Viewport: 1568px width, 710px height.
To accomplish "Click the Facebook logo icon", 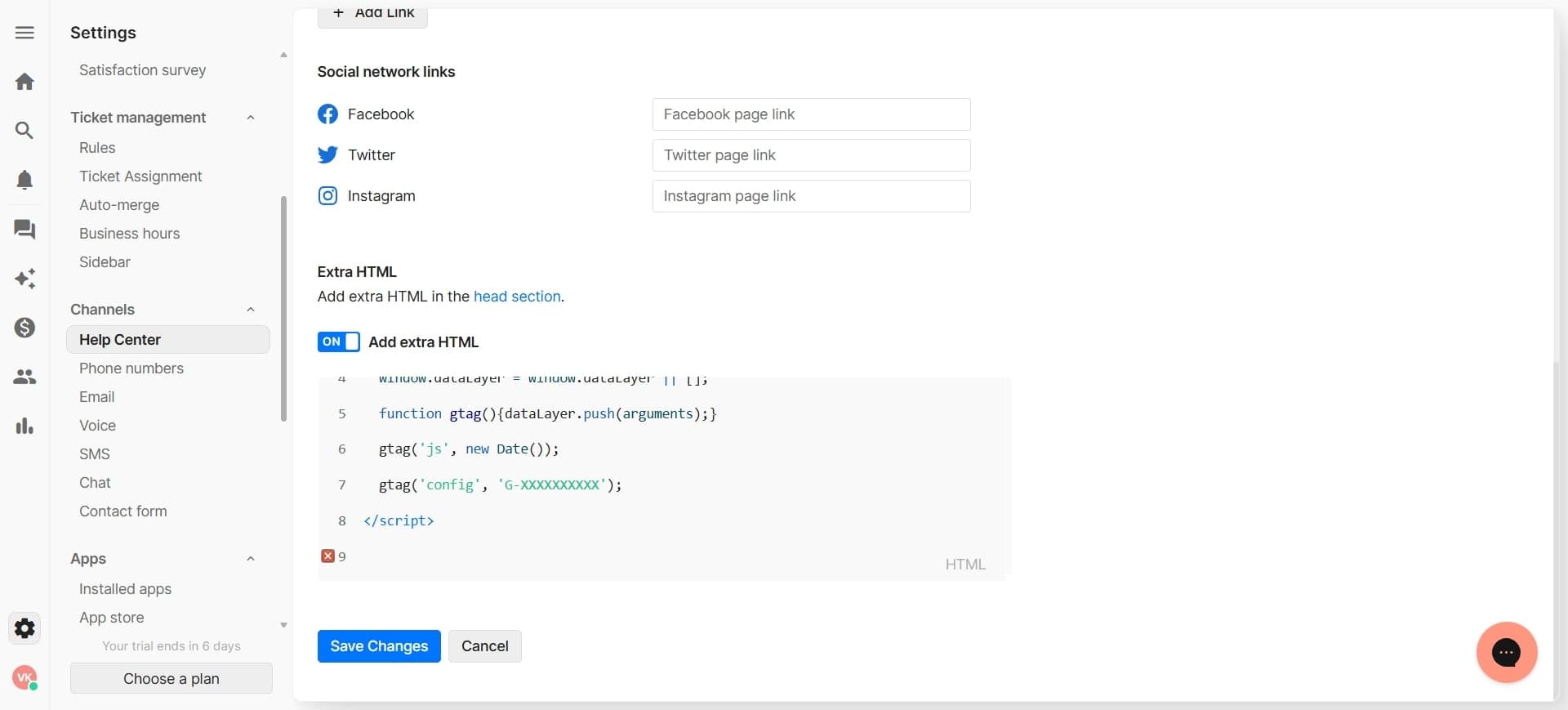I will (x=327, y=114).
